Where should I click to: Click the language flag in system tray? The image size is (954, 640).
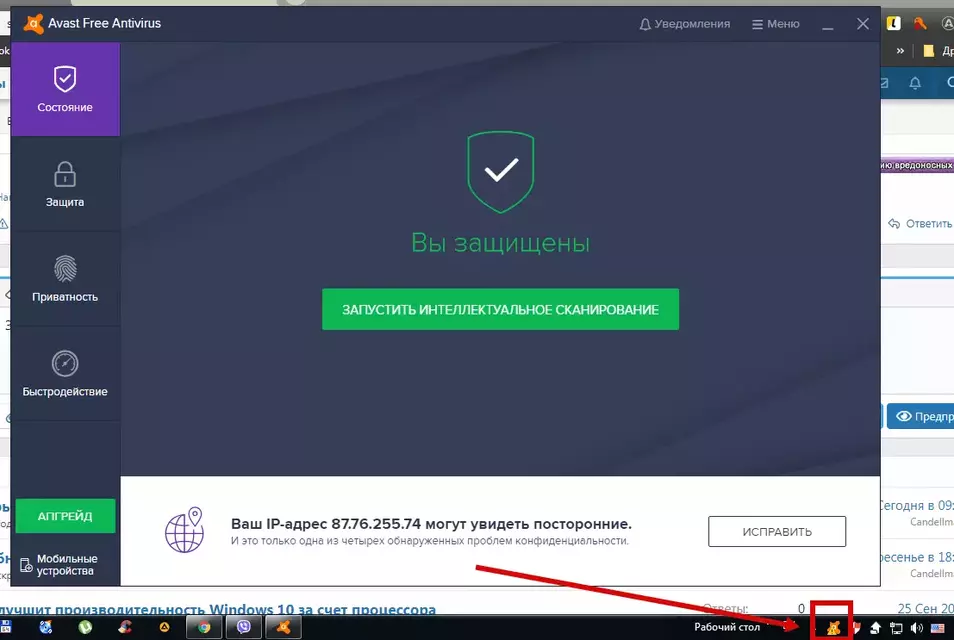938,628
